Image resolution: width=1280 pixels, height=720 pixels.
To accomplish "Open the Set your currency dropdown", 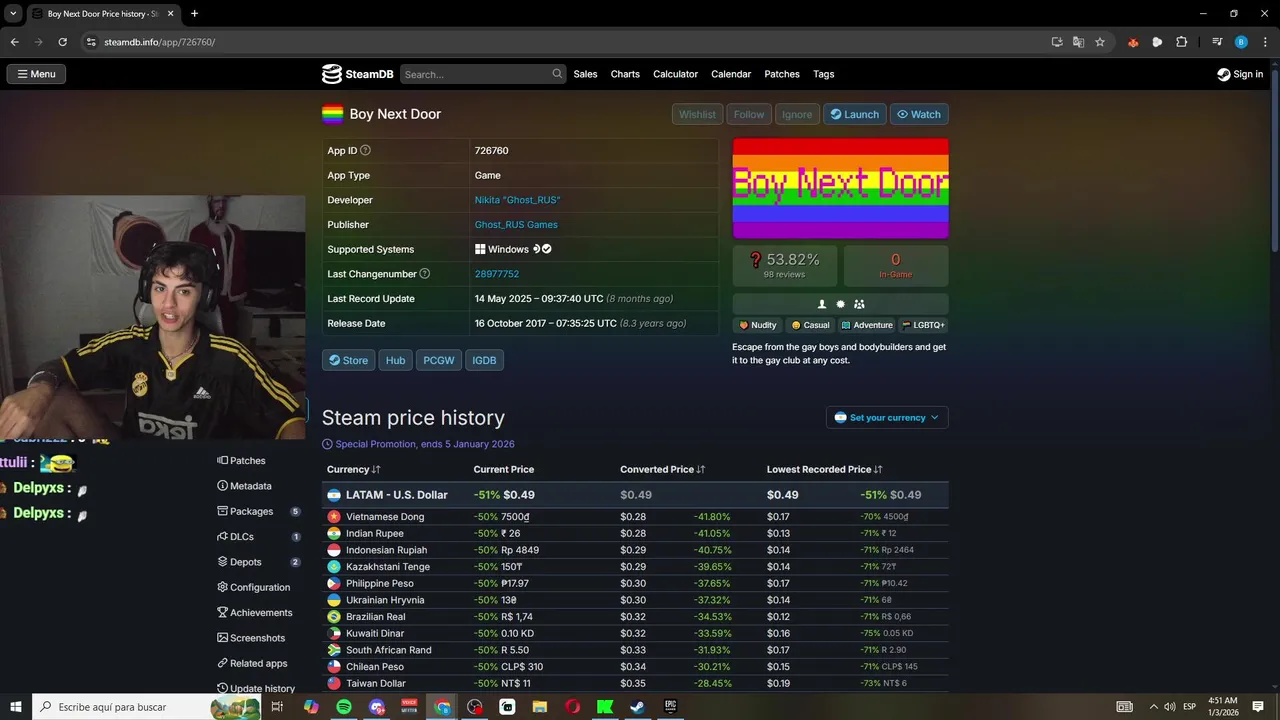I will (x=887, y=418).
